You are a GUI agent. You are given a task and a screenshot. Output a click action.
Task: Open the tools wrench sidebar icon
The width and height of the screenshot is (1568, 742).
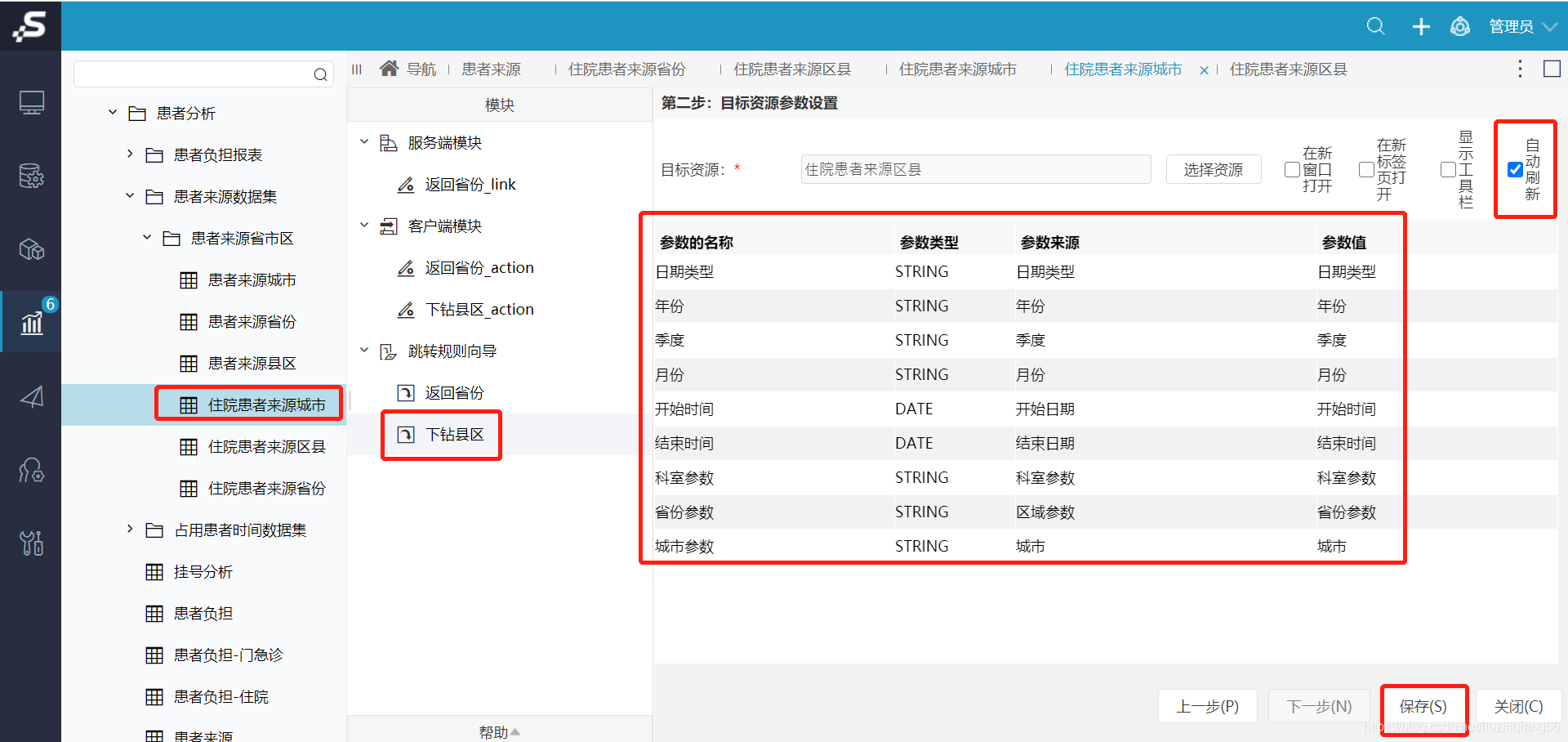(31, 543)
